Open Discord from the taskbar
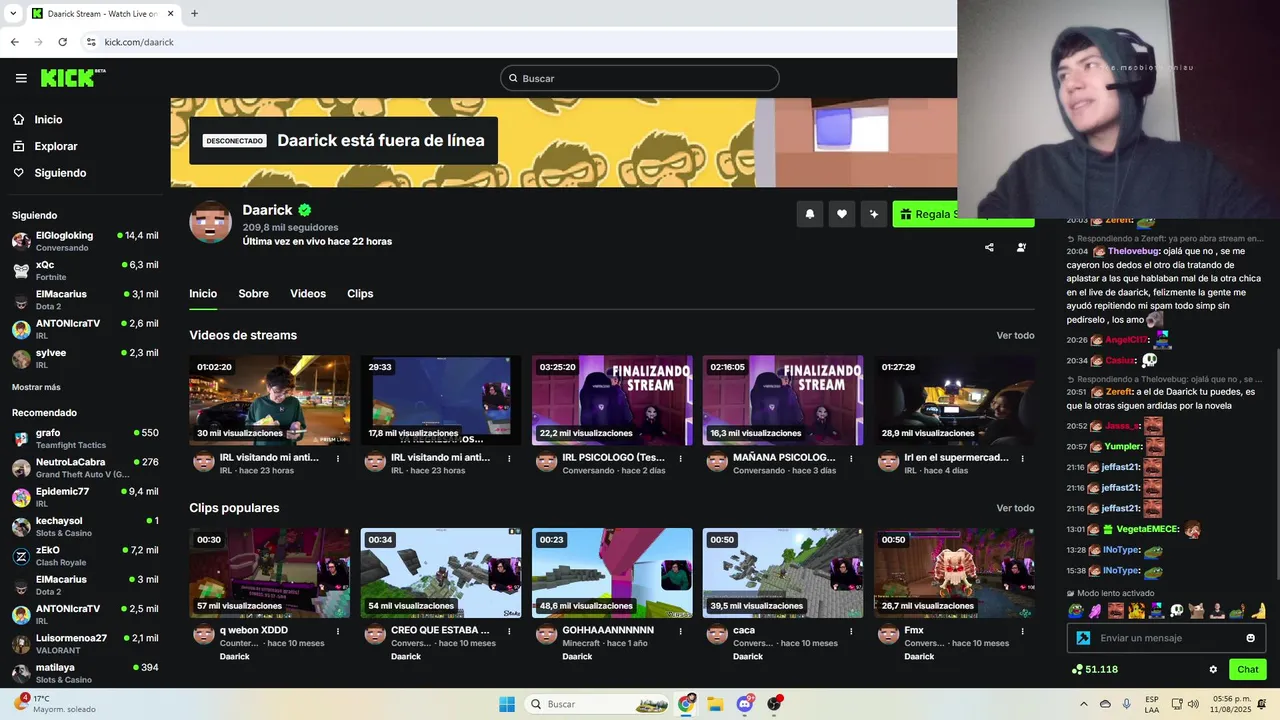Viewport: 1280px width, 720px height. [745, 704]
